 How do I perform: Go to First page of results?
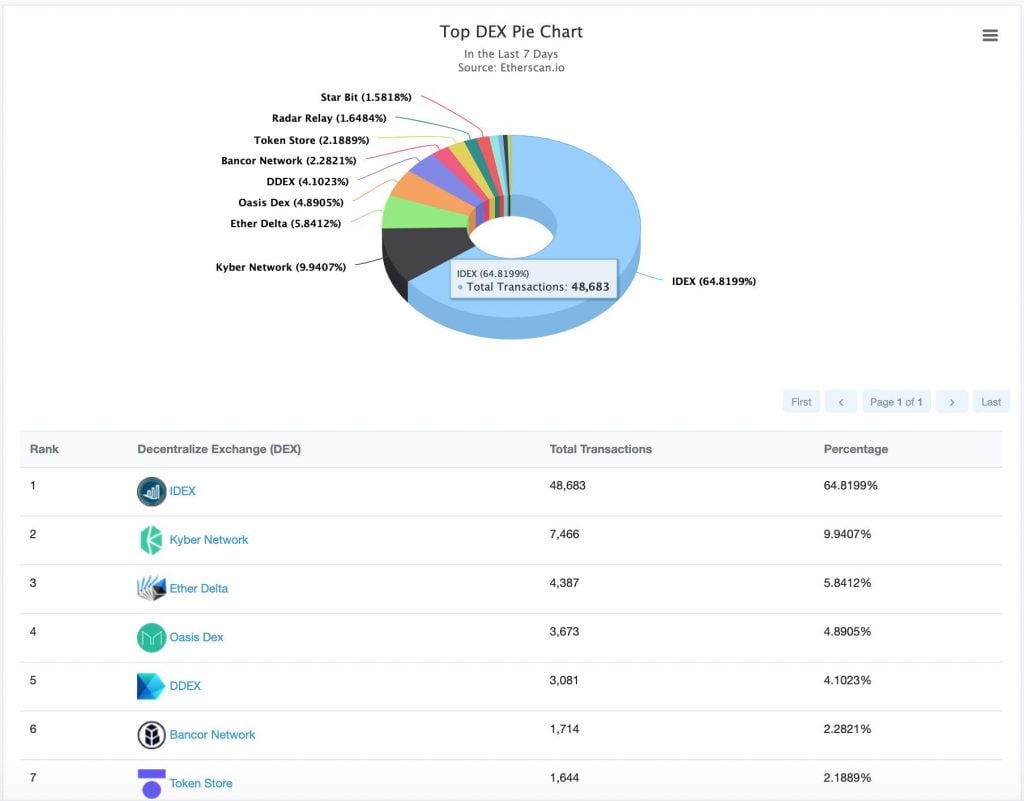(801, 401)
